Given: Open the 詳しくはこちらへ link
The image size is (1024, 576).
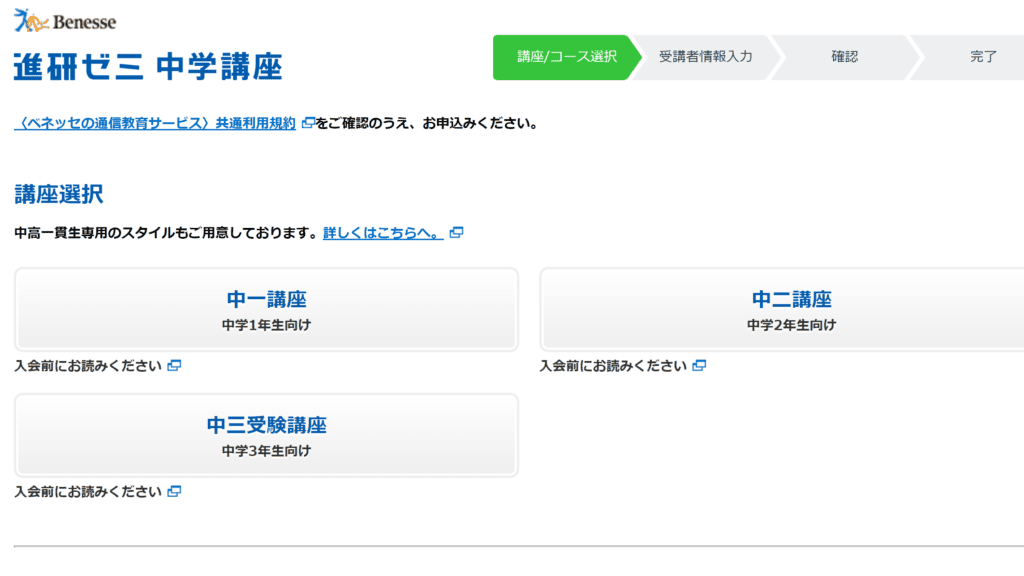Looking at the screenshot, I should pyautogui.click(x=383, y=233).
